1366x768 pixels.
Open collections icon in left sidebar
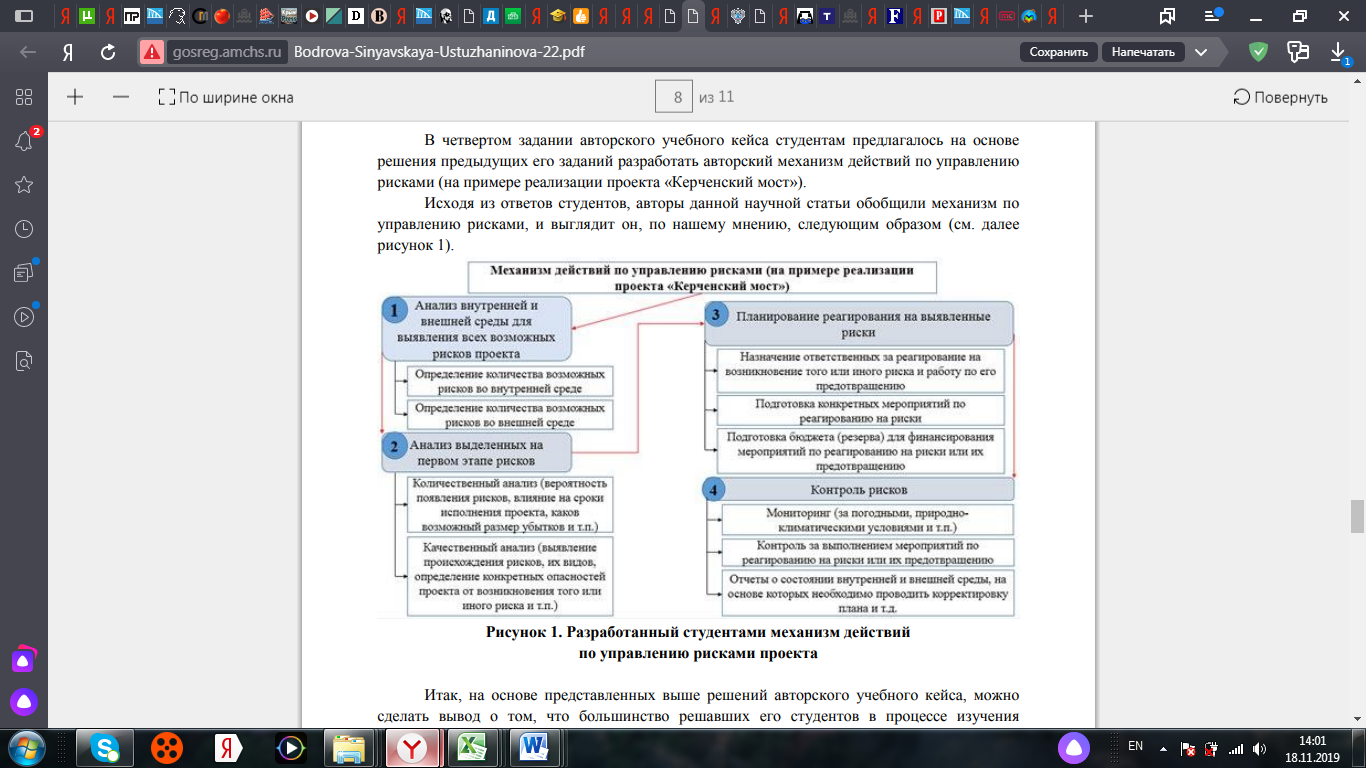pos(24,272)
